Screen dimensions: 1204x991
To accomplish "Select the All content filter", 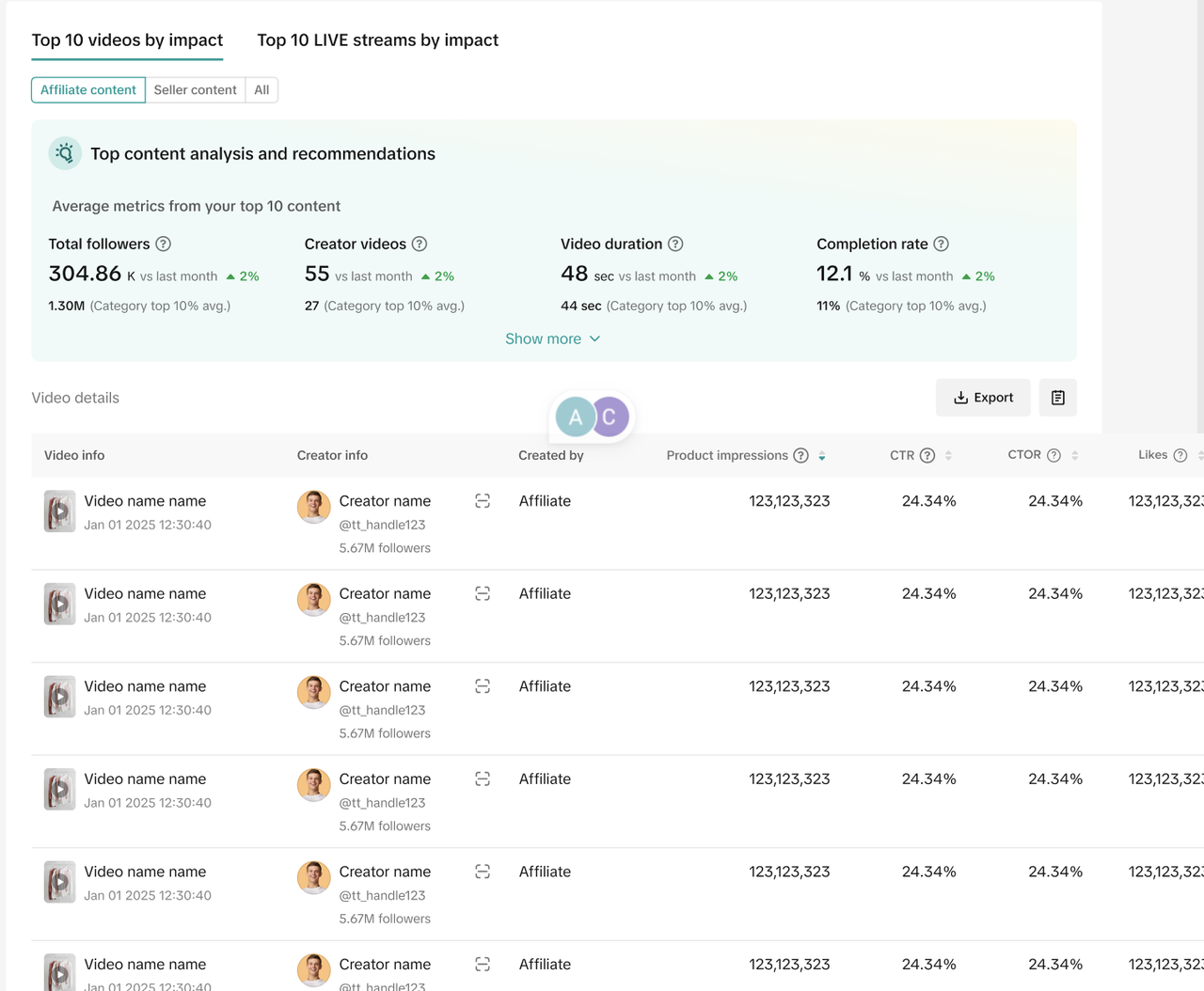I will coord(261,90).
